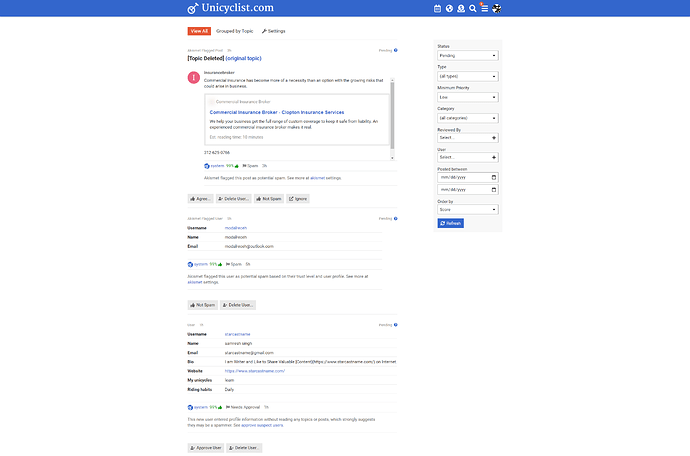Expand the Order by dropdown

pyautogui.click(x=468, y=211)
